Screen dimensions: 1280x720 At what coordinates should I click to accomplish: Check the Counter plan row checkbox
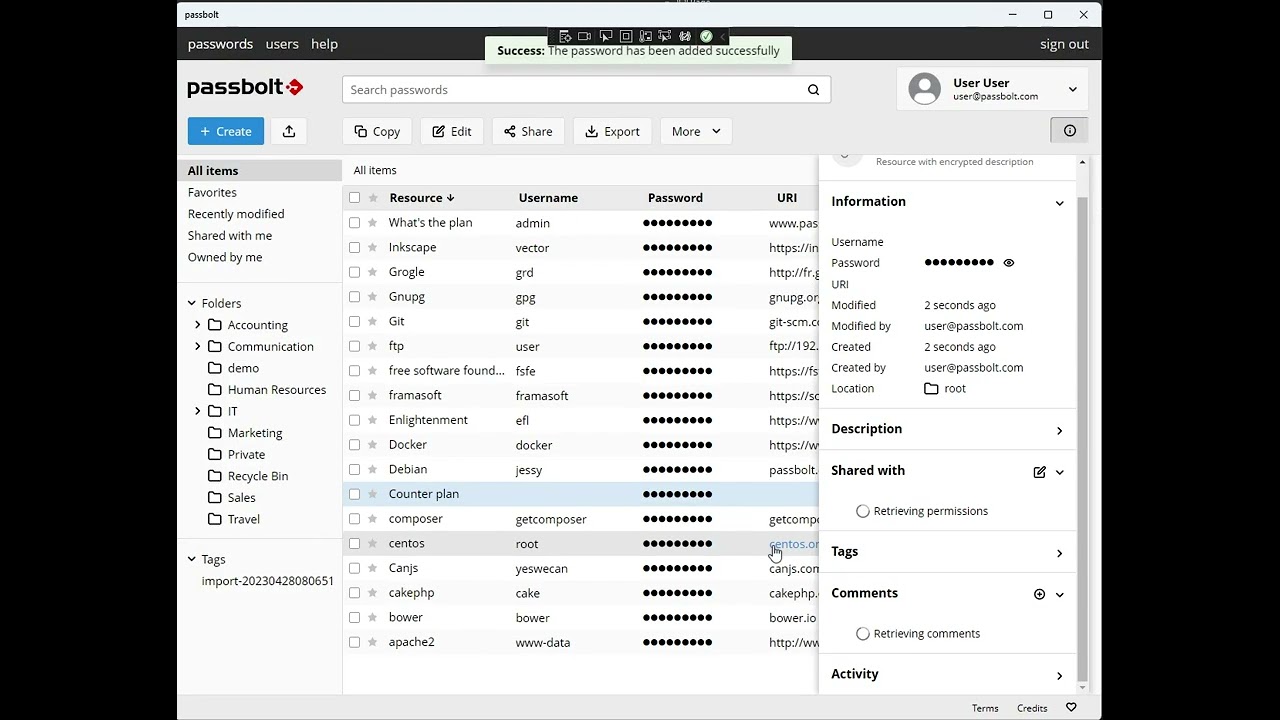coord(354,494)
